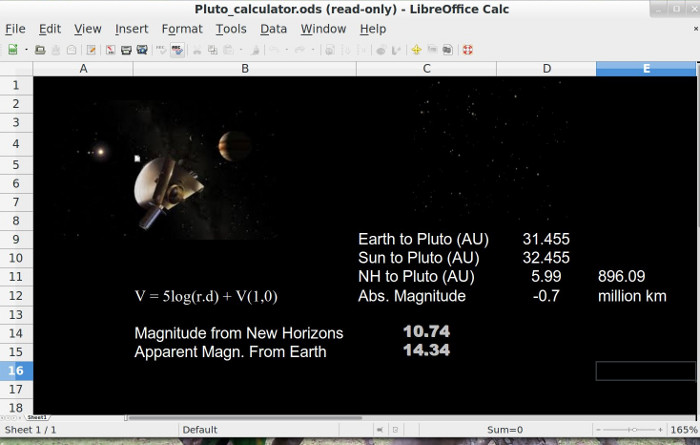700x445 pixels.
Task: Toggle AutoSpellcheck in the toolbar
Action: (177, 49)
